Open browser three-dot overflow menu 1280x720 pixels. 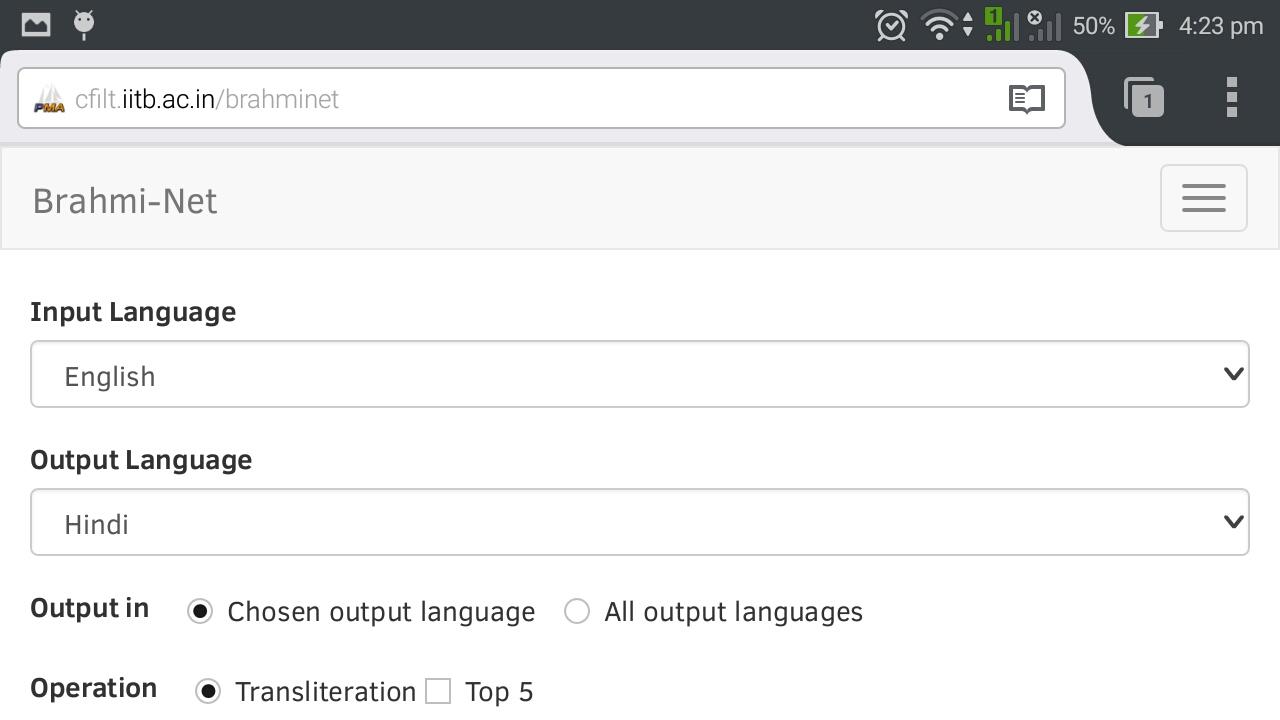pos(1232,97)
